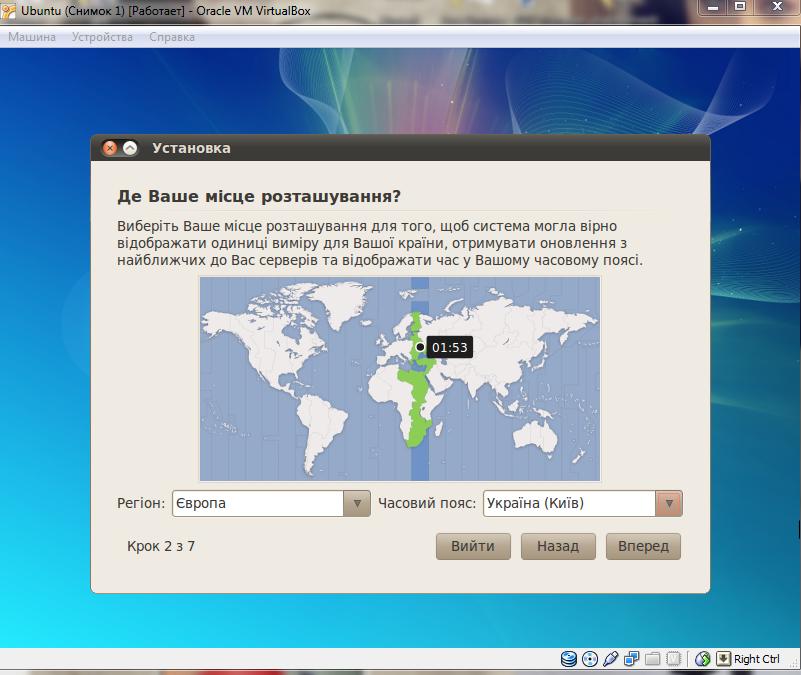
Task: Minimize the VirtualBox window
Action: pos(714,7)
